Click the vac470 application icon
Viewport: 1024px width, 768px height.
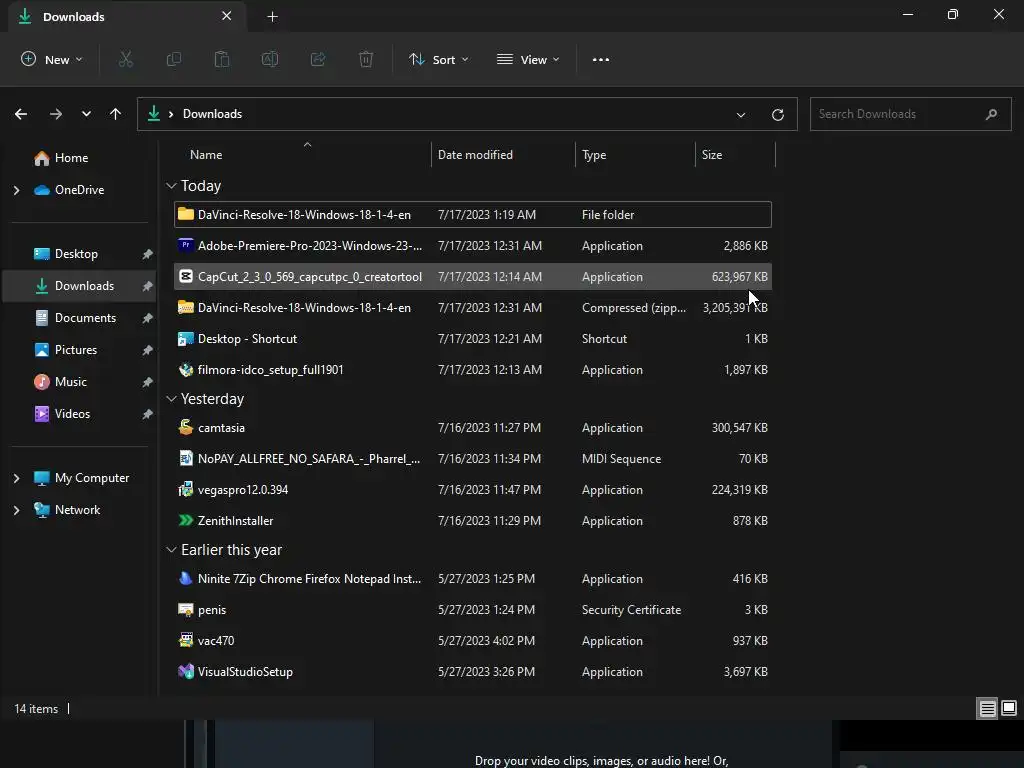(x=185, y=641)
